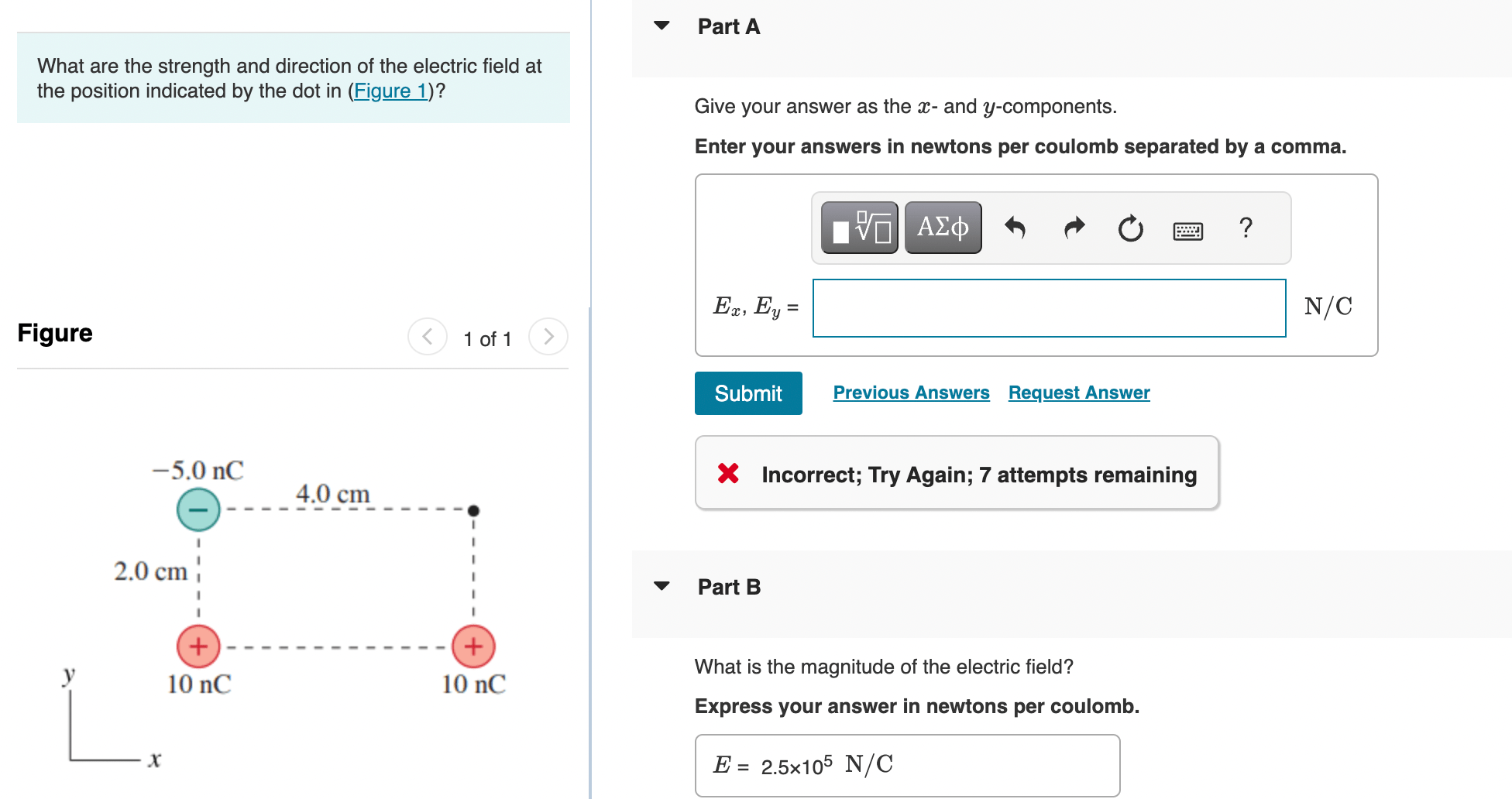
Task: Click the Part B E = 2.5x10^5 answer box
Action: [906, 765]
